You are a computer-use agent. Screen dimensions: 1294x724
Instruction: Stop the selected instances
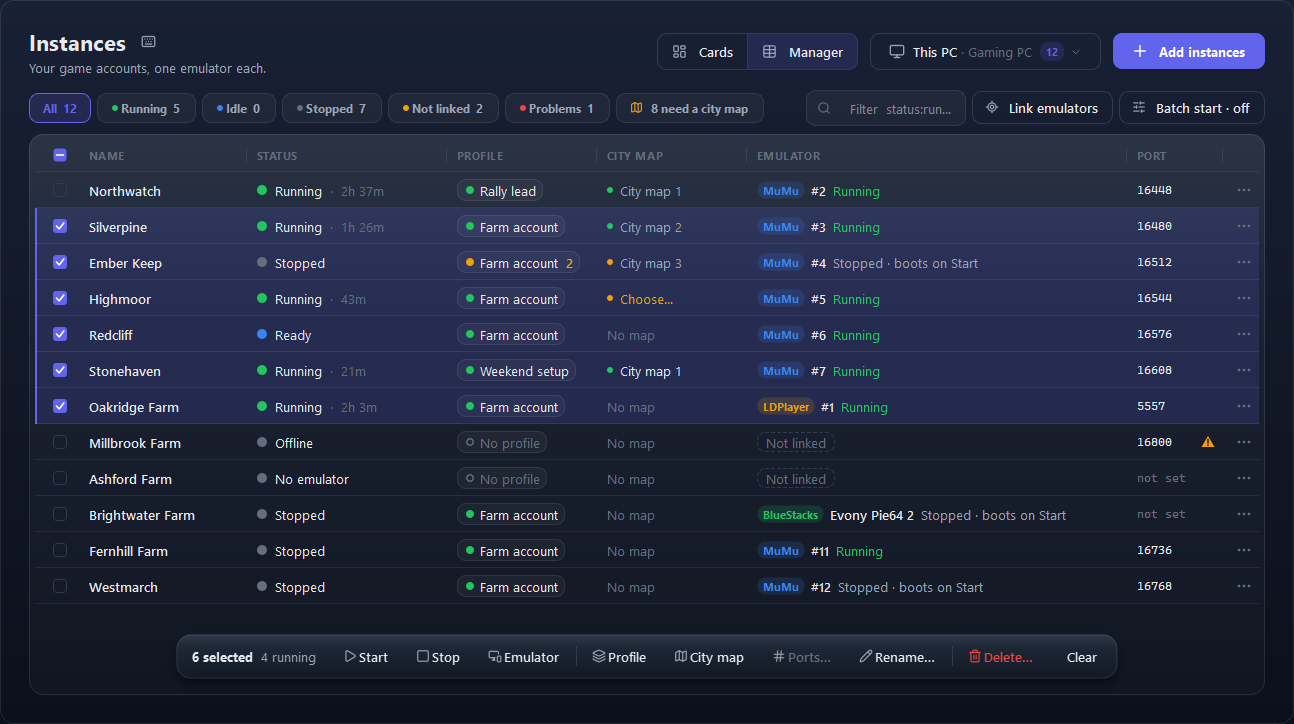[x=438, y=657]
